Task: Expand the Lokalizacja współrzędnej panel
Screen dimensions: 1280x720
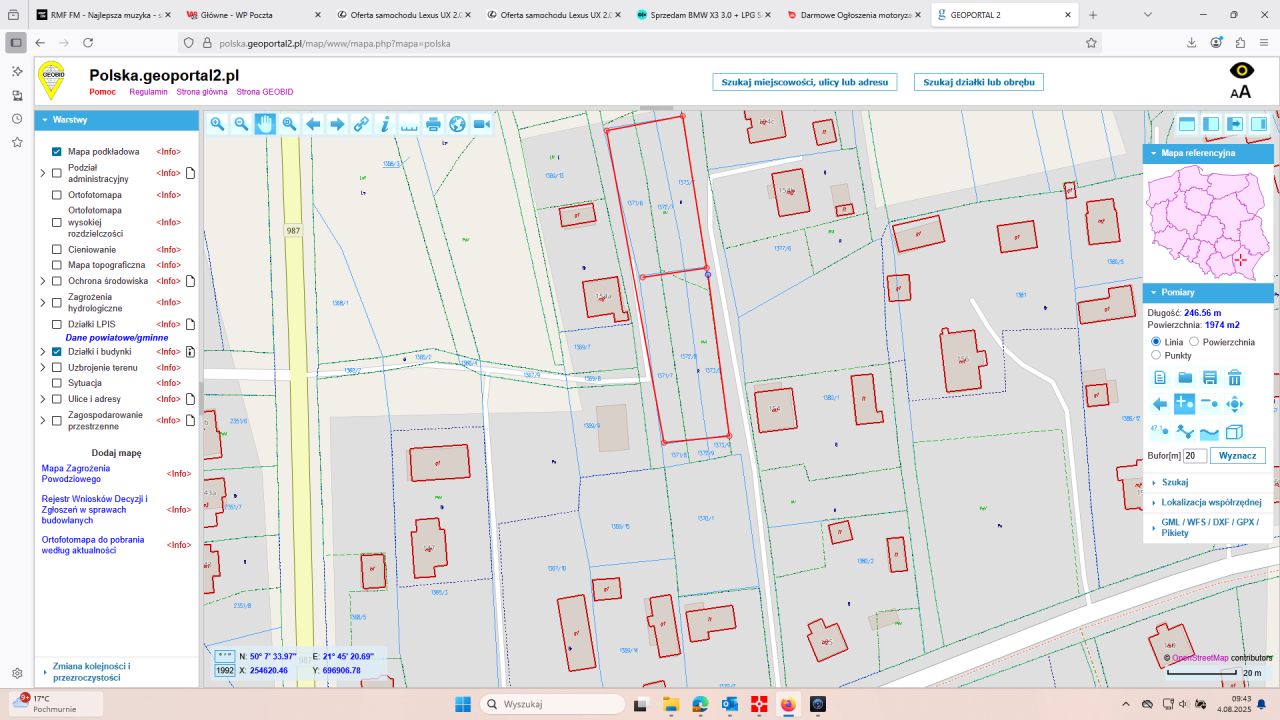Action: 1211,502
